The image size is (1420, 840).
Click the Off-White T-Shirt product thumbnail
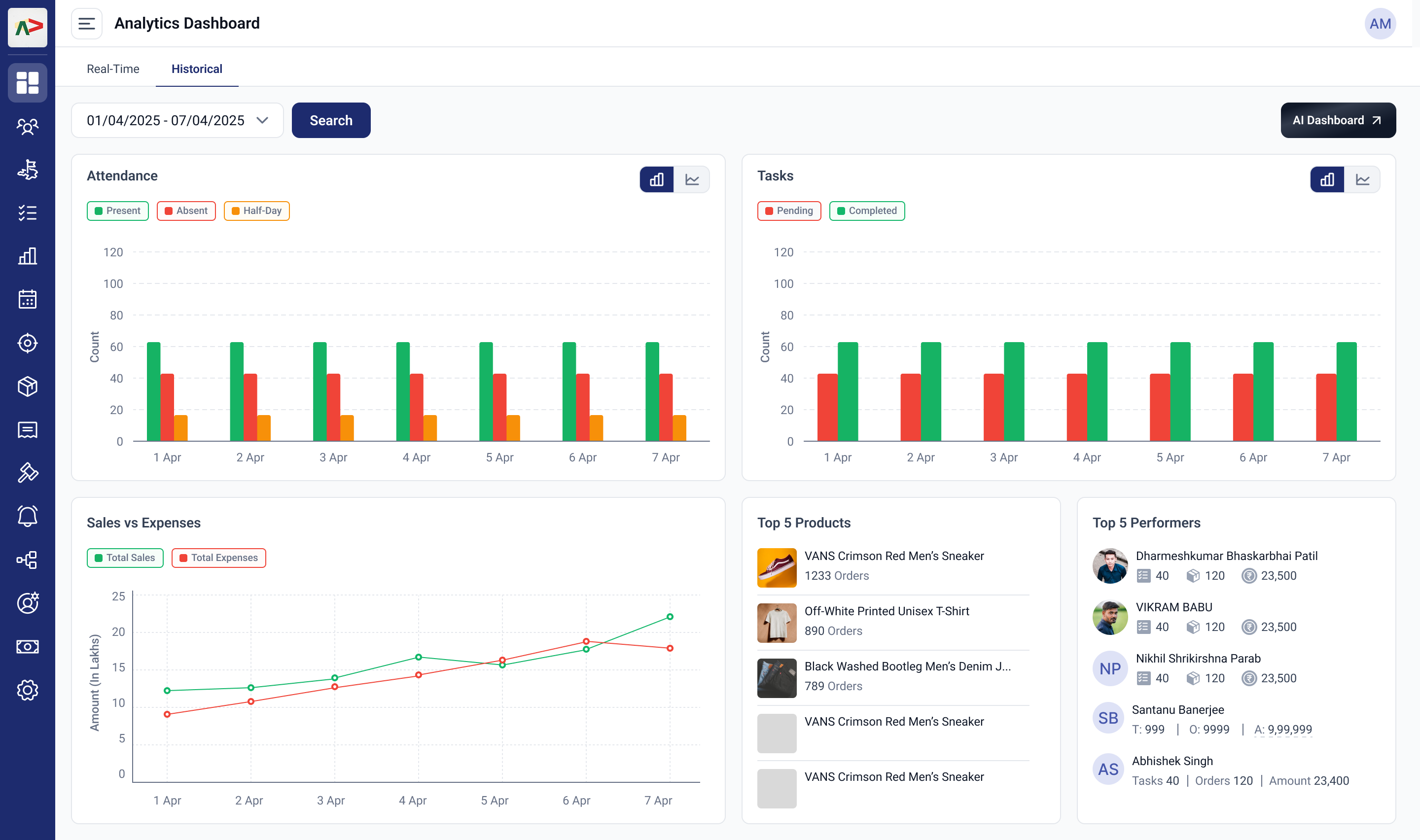click(x=777, y=623)
